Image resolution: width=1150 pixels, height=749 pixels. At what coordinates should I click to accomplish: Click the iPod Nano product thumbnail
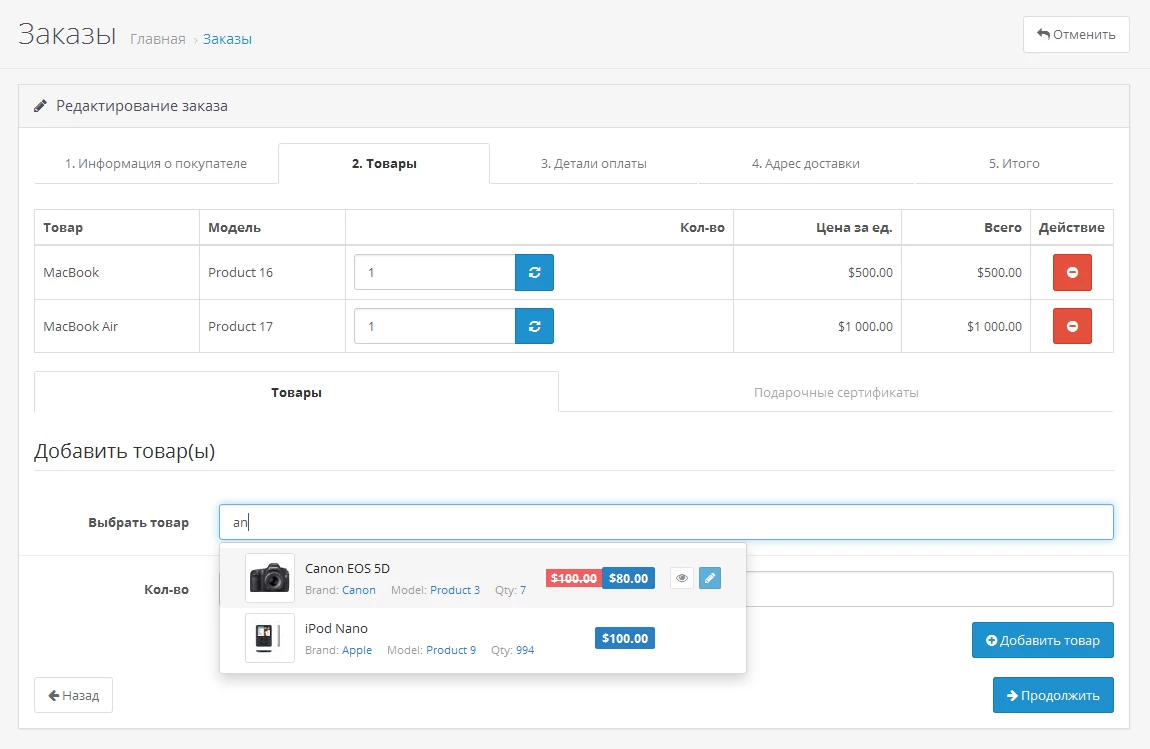pos(269,638)
